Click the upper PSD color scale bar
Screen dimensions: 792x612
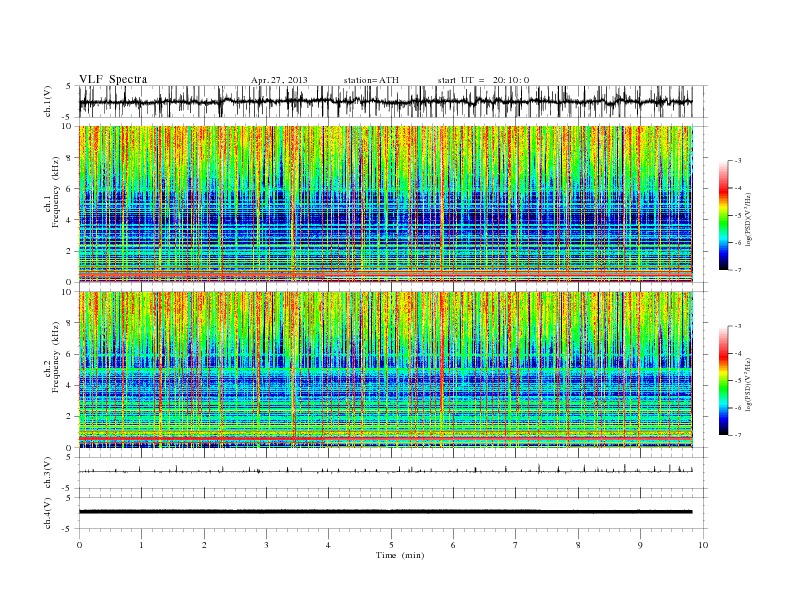723,215
